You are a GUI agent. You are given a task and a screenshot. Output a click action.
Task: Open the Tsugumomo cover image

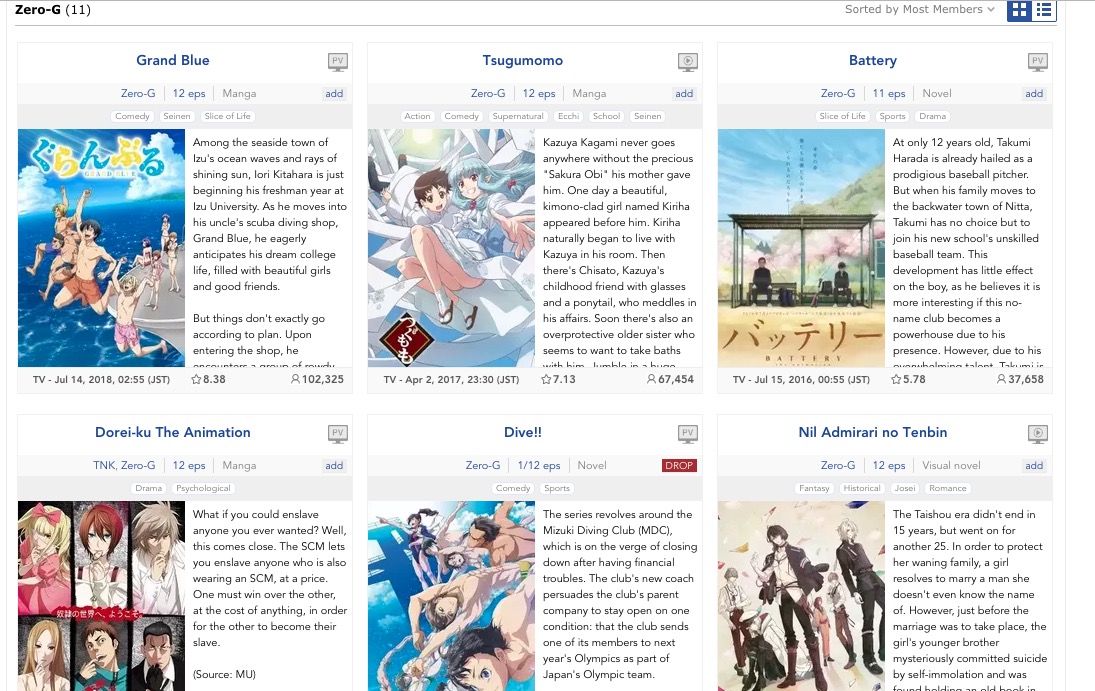click(451, 248)
